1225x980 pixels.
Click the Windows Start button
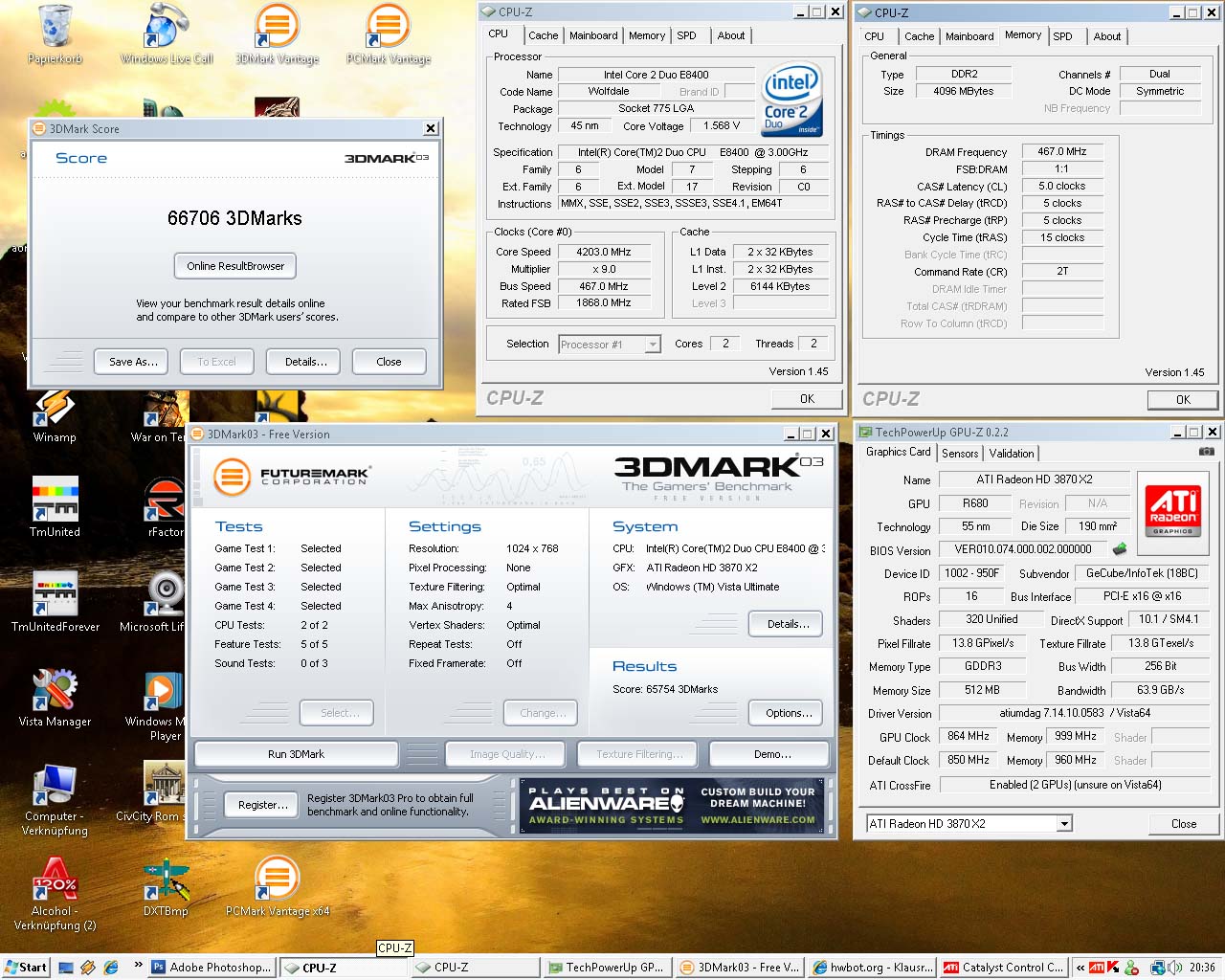26,968
